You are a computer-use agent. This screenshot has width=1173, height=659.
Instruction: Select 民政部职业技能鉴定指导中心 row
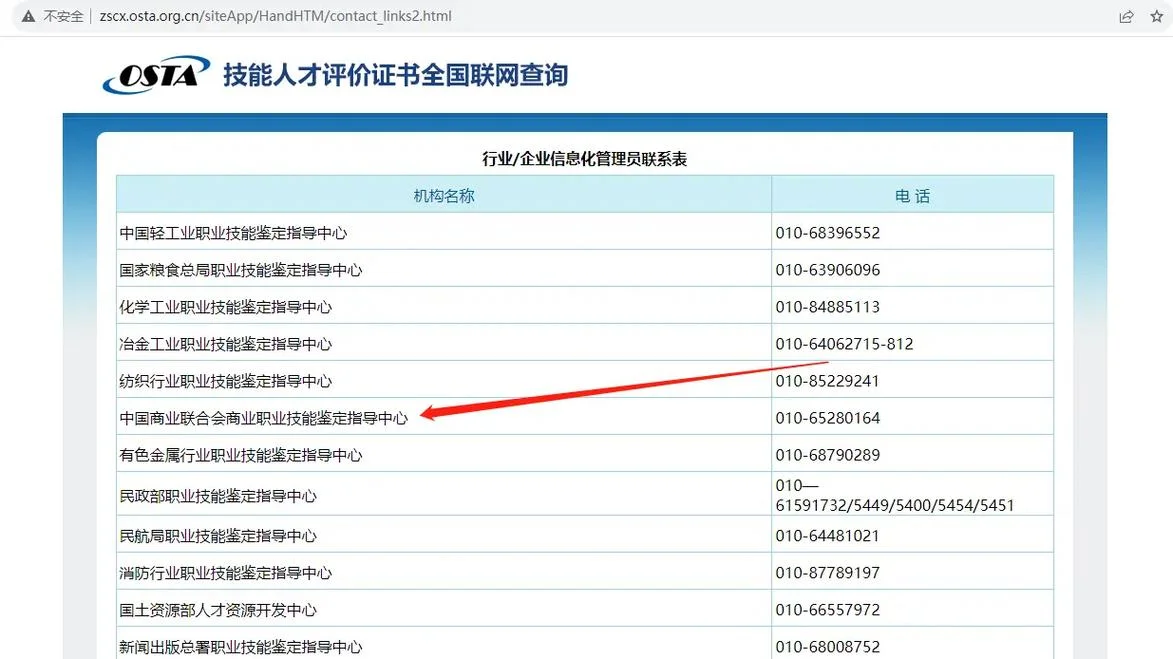point(585,495)
